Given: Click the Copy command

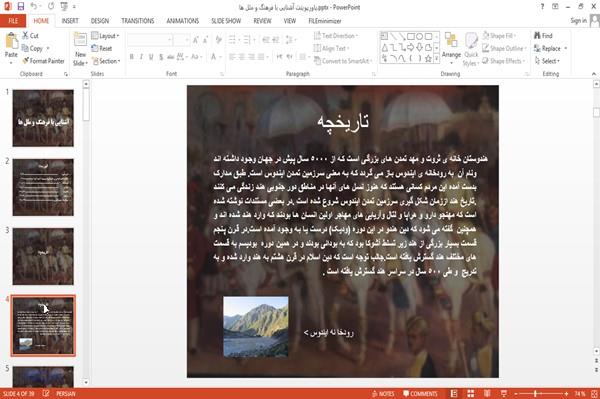Looking at the screenshot, I should 33,48.
